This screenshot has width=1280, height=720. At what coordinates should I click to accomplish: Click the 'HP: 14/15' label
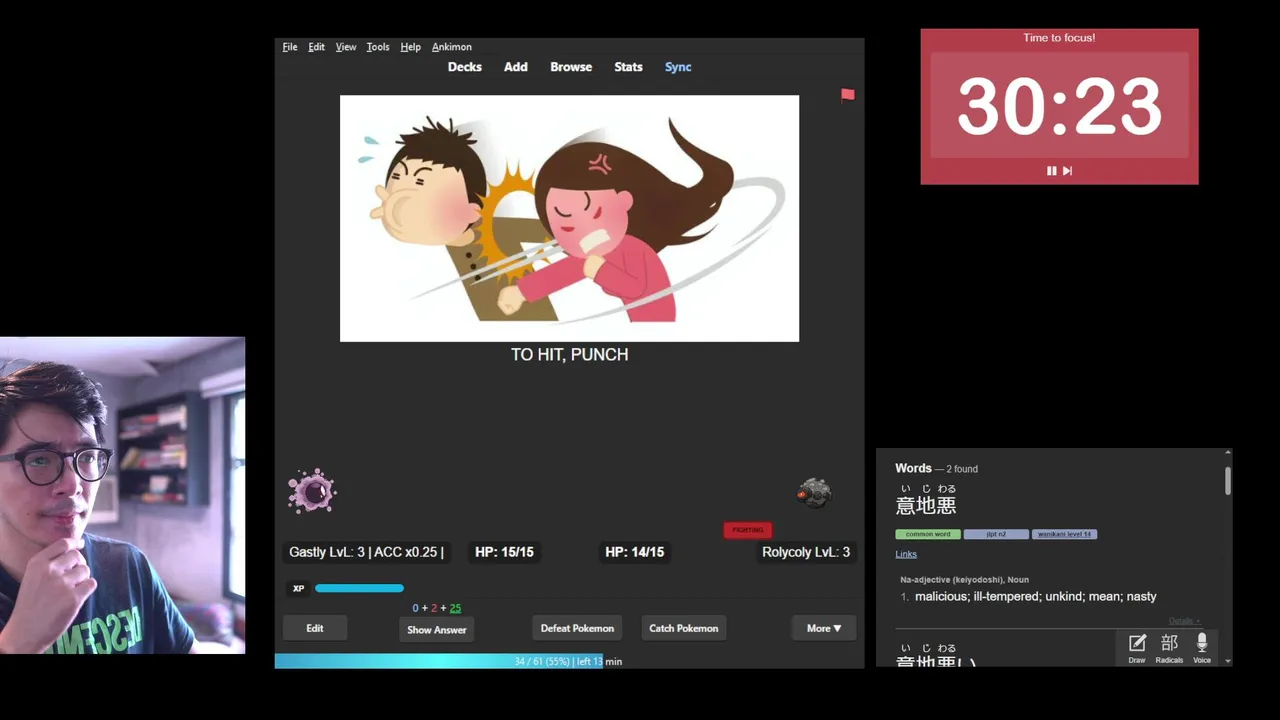634,552
